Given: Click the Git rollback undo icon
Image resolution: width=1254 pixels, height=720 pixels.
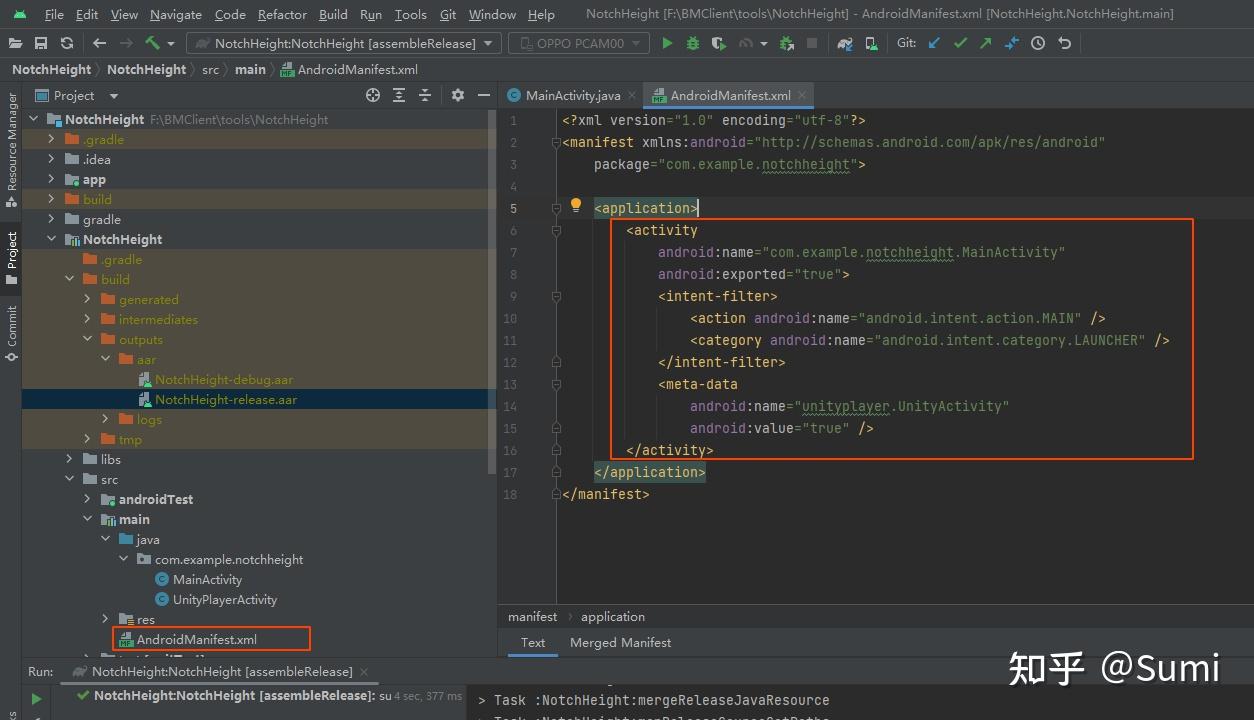Looking at the screenshot, I should 1064,43.
